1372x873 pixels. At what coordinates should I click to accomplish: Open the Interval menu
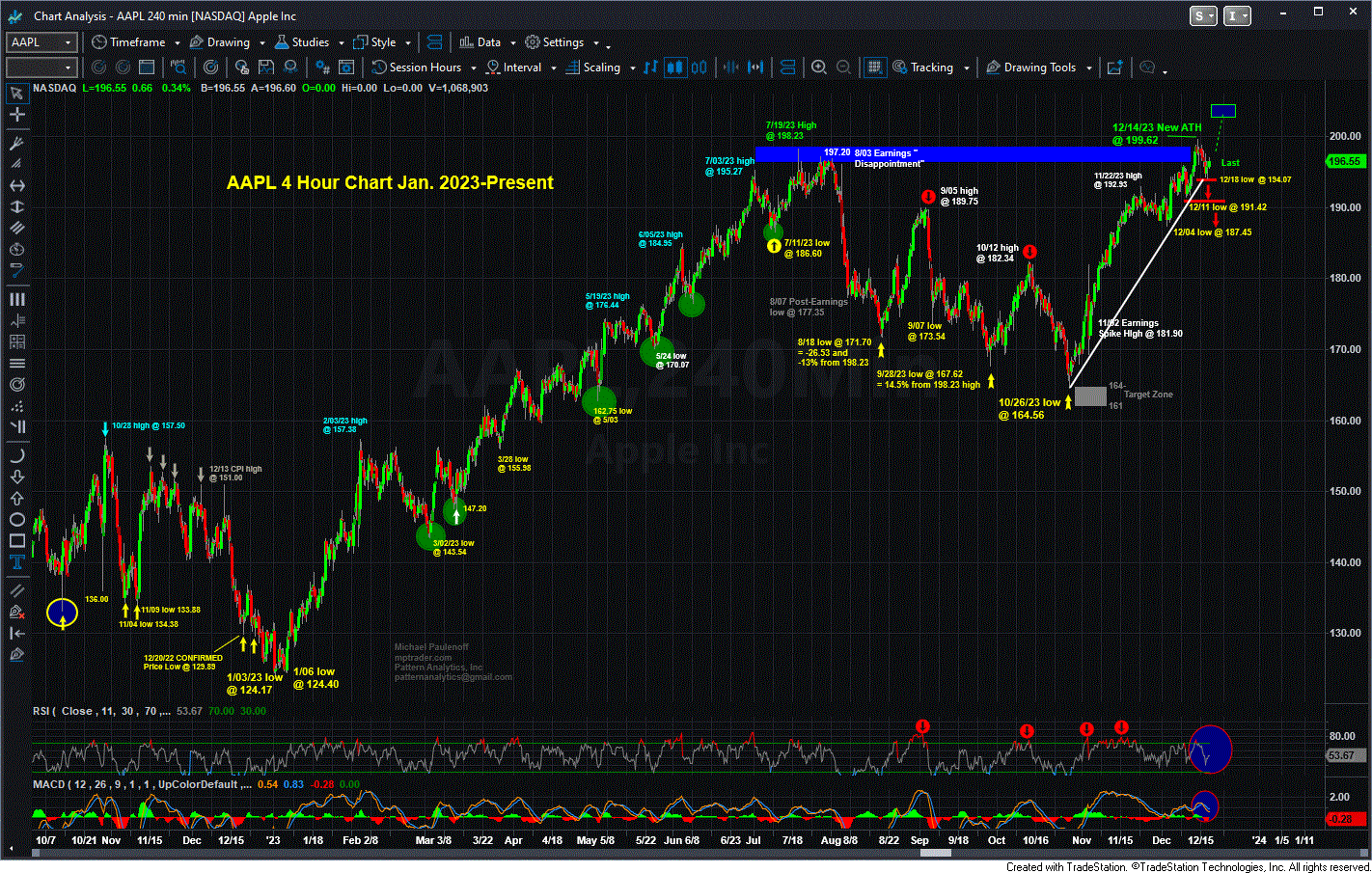513,68
